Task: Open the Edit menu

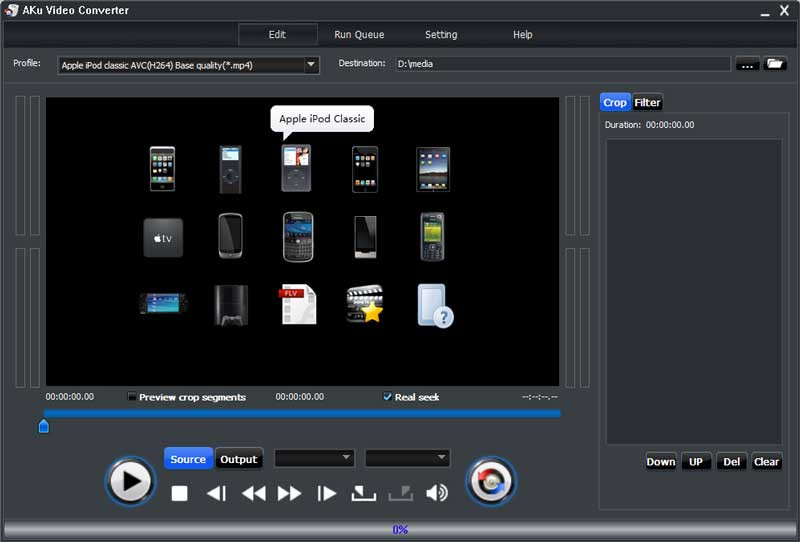Action: (278, 35)
